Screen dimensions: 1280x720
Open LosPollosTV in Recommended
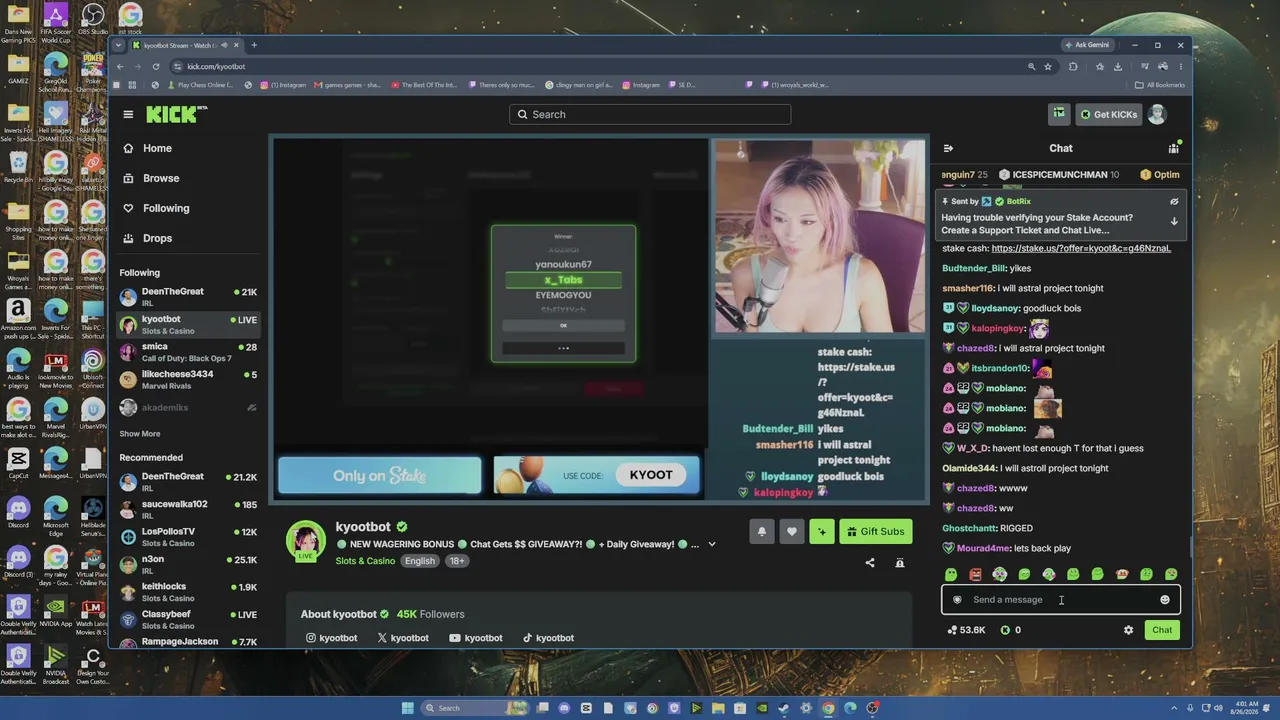(188, 537)
